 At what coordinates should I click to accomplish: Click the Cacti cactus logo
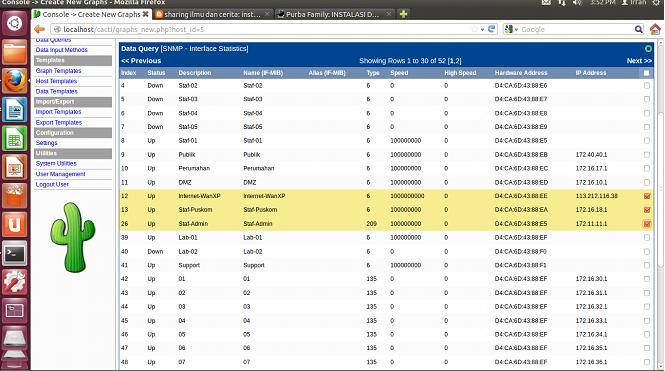click(x=73, y=237)
